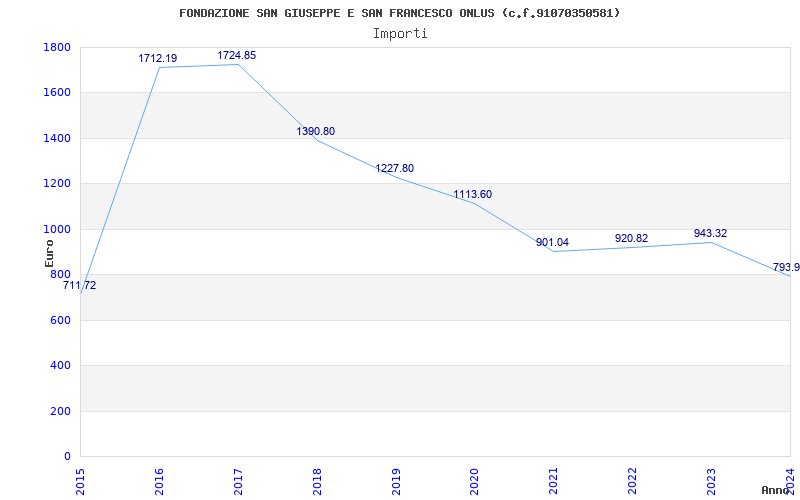Select the 1227.80 data label
Image resolution: width=800 pixels, height=500 pixels.
[x=395, y=168]
